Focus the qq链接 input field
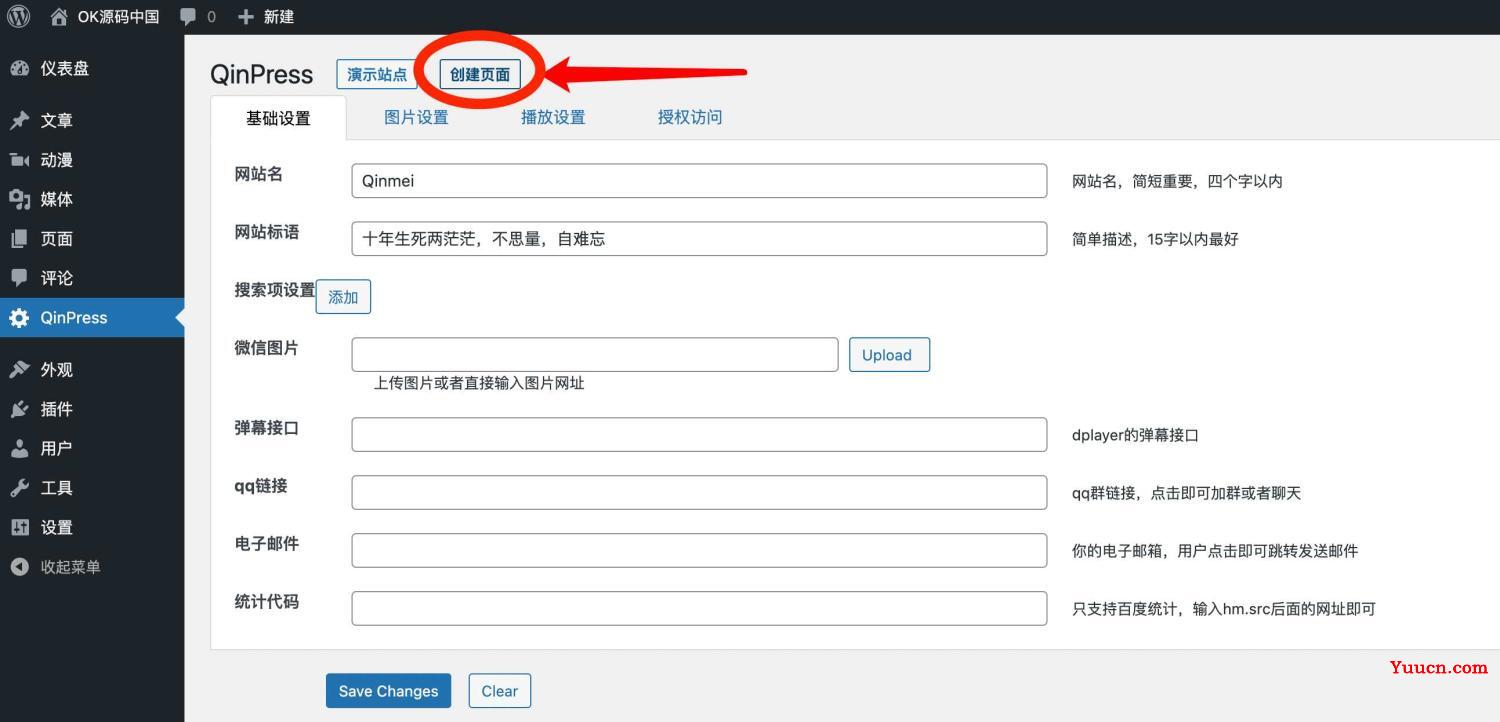This screenshot has height=722, width=1500. pos(699,493)
